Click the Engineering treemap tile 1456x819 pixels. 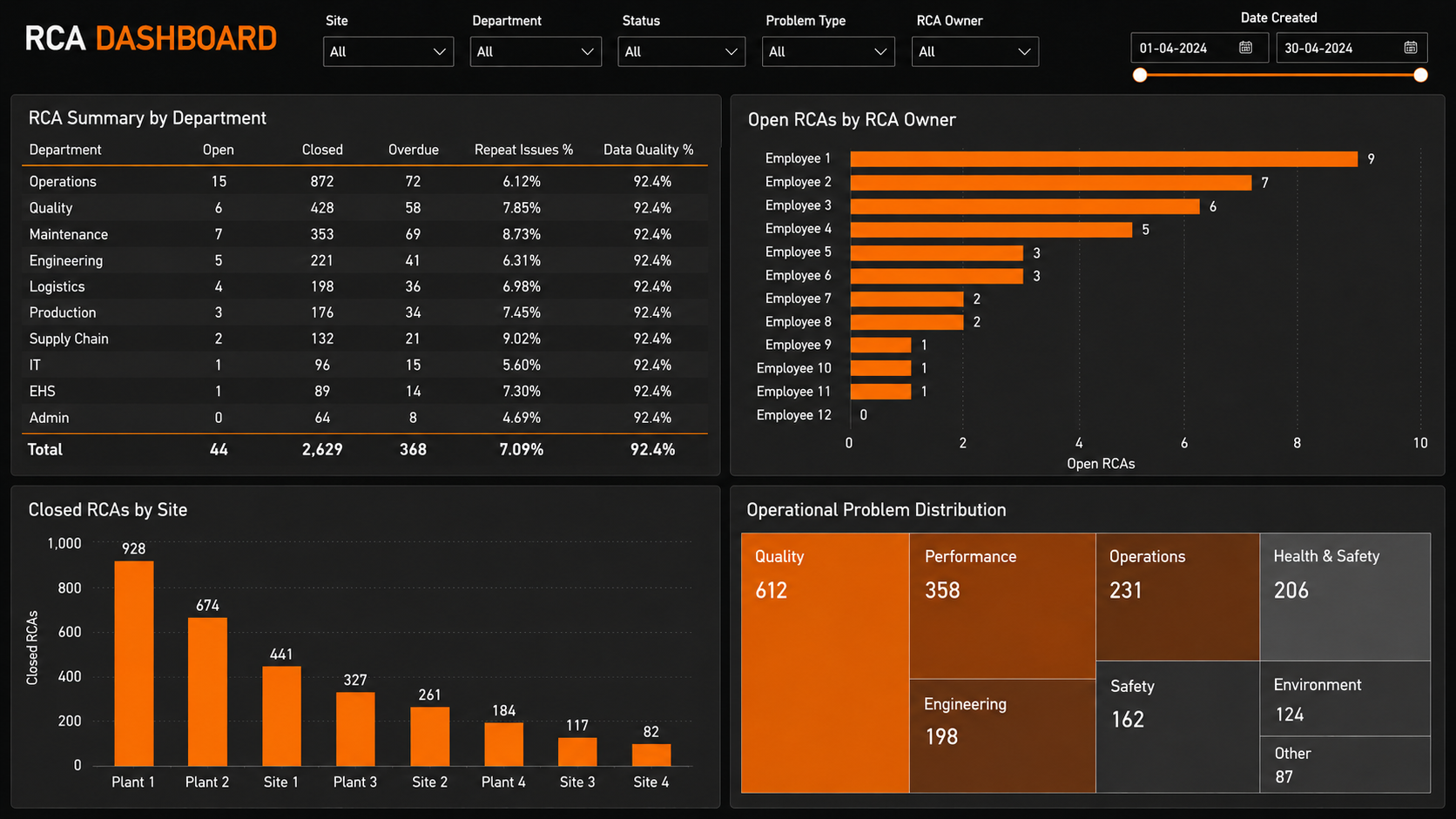coord(1002,736)
